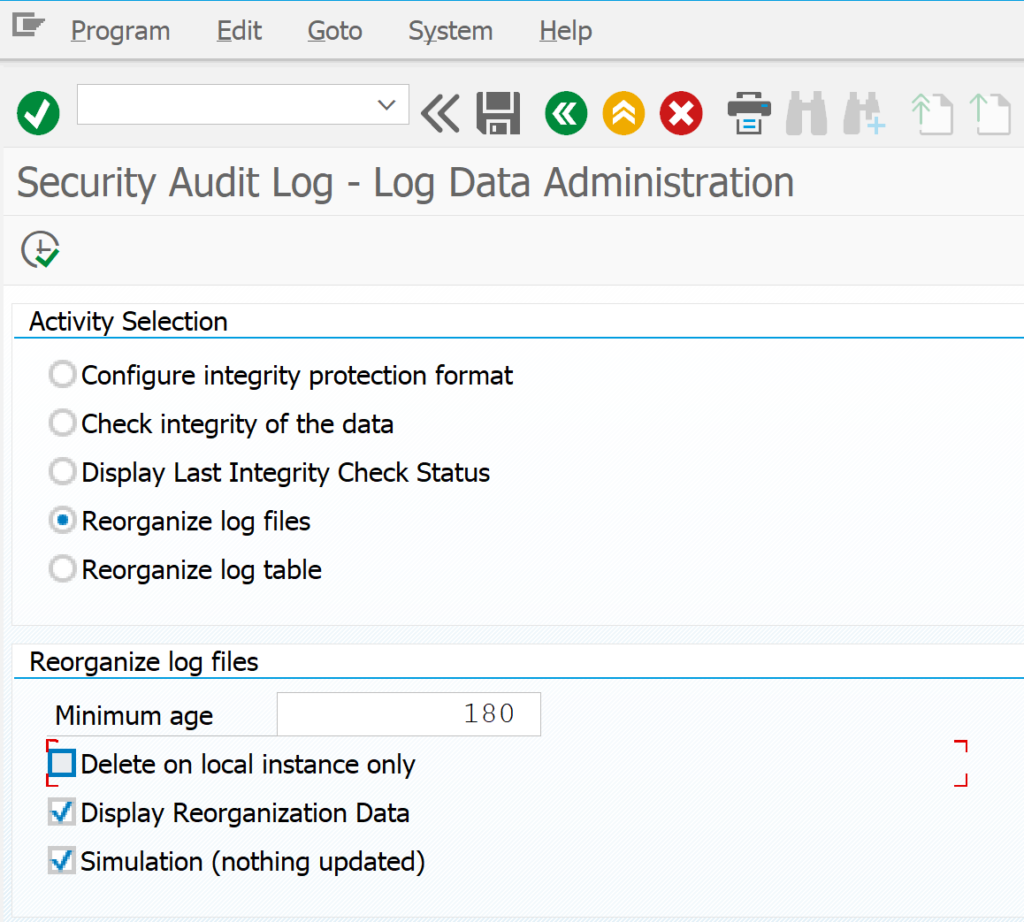Select Configure integrity protection format option
The width and height of the screenshot is (1024, 922).
click(63, 375)
